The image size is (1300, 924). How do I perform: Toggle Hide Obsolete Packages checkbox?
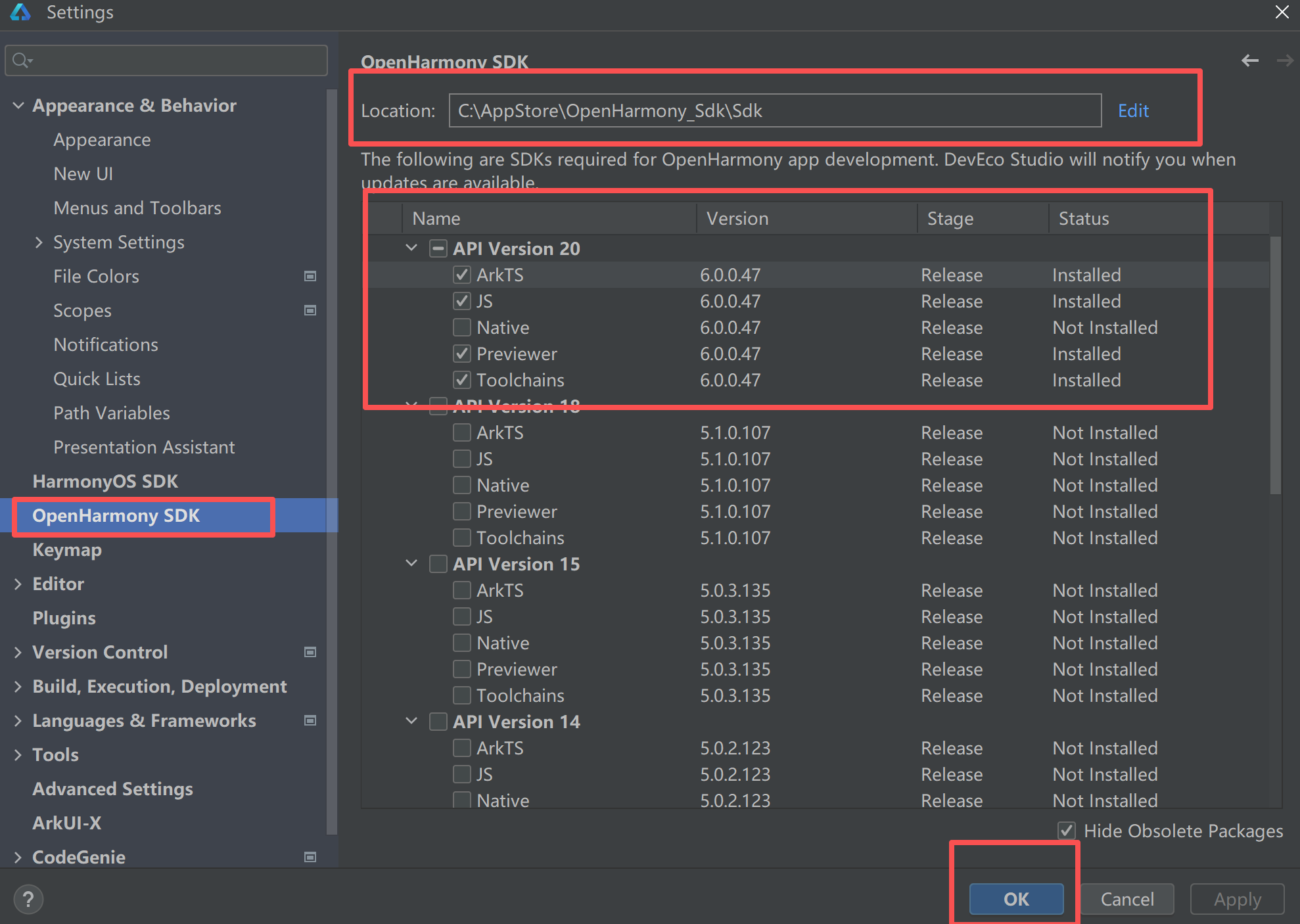click(1066, 831)
